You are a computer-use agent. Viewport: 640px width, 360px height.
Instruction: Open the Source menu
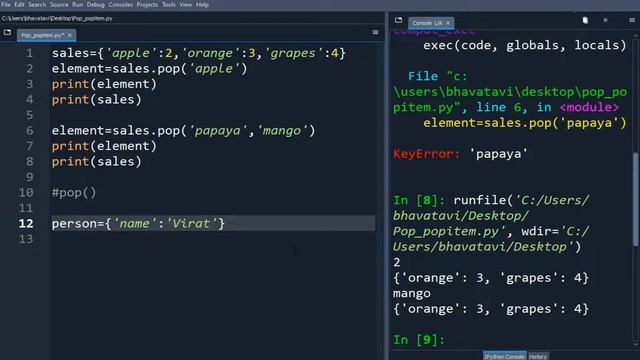tap(59, 4)
